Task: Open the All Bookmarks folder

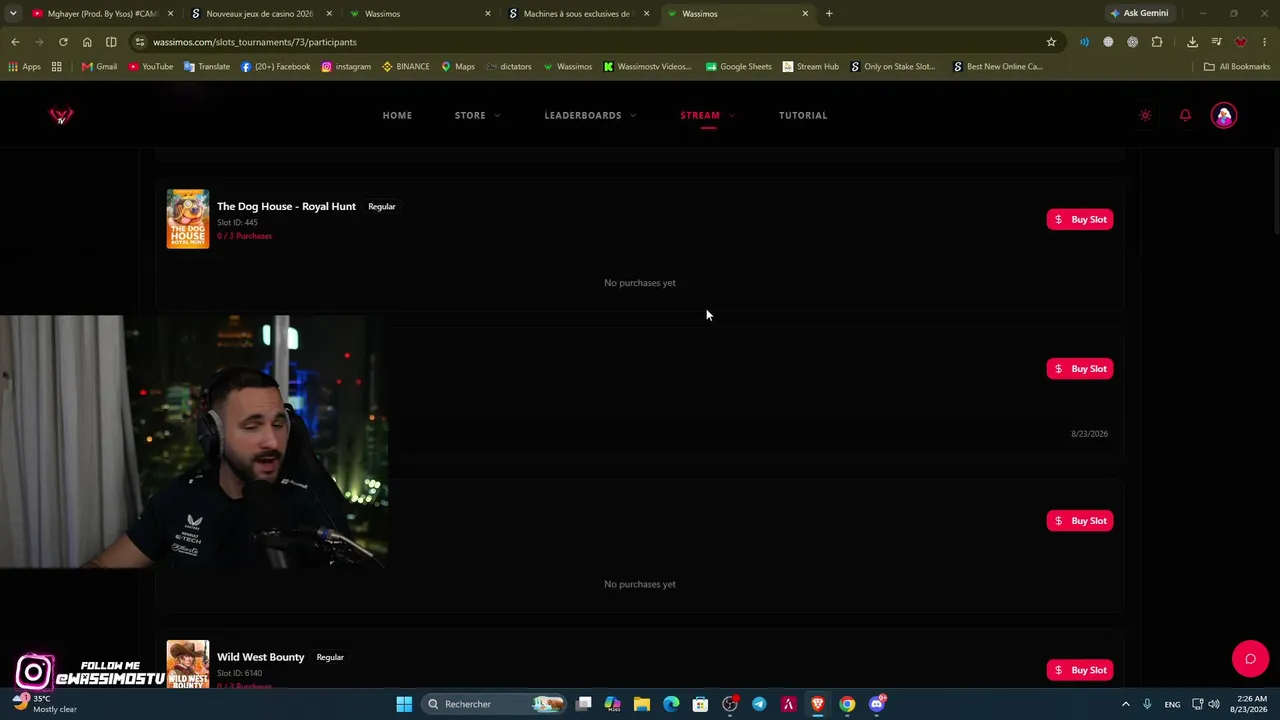Action: coord(1237,67)
